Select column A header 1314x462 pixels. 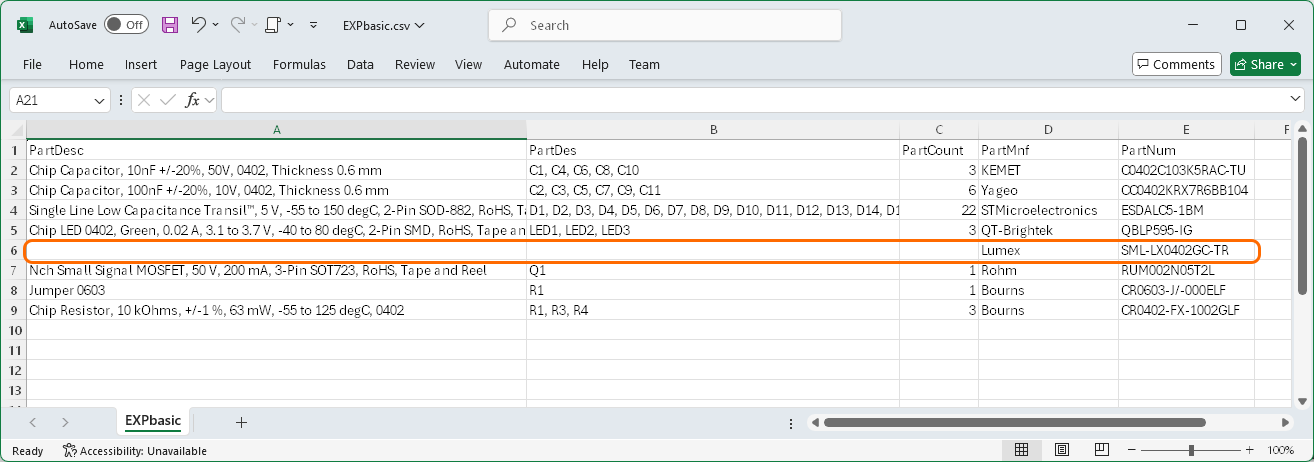[276, 130]
